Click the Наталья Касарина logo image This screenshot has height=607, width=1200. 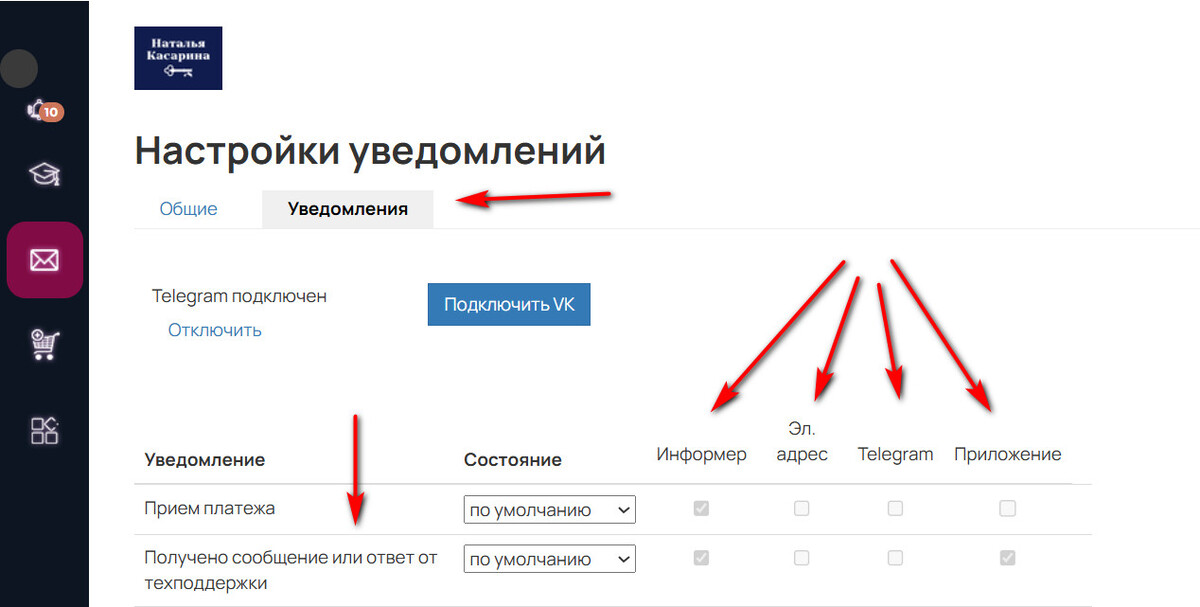(178, 58)
